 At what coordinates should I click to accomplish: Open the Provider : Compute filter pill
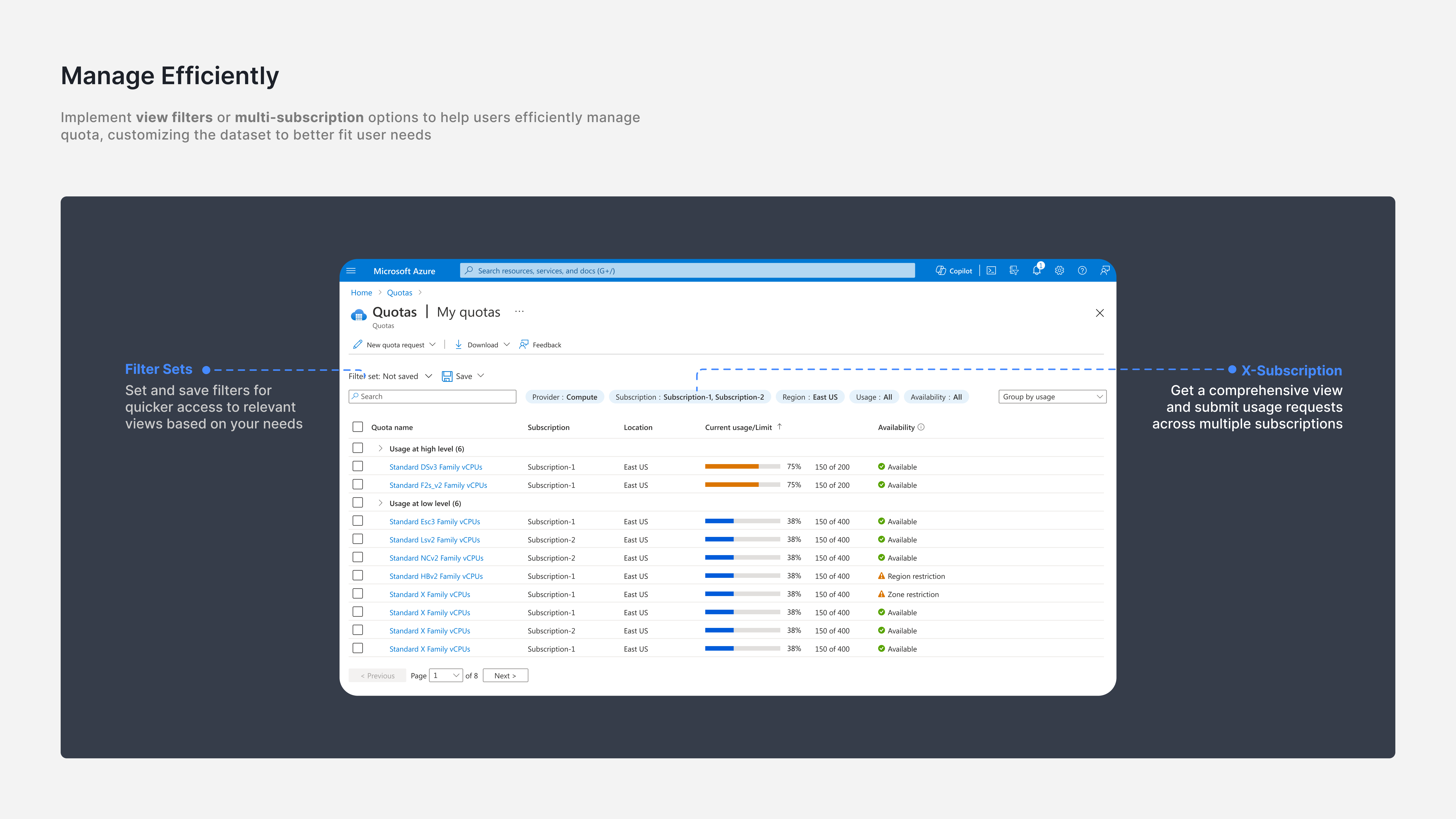pyautogui.click(x=565, y=397)
